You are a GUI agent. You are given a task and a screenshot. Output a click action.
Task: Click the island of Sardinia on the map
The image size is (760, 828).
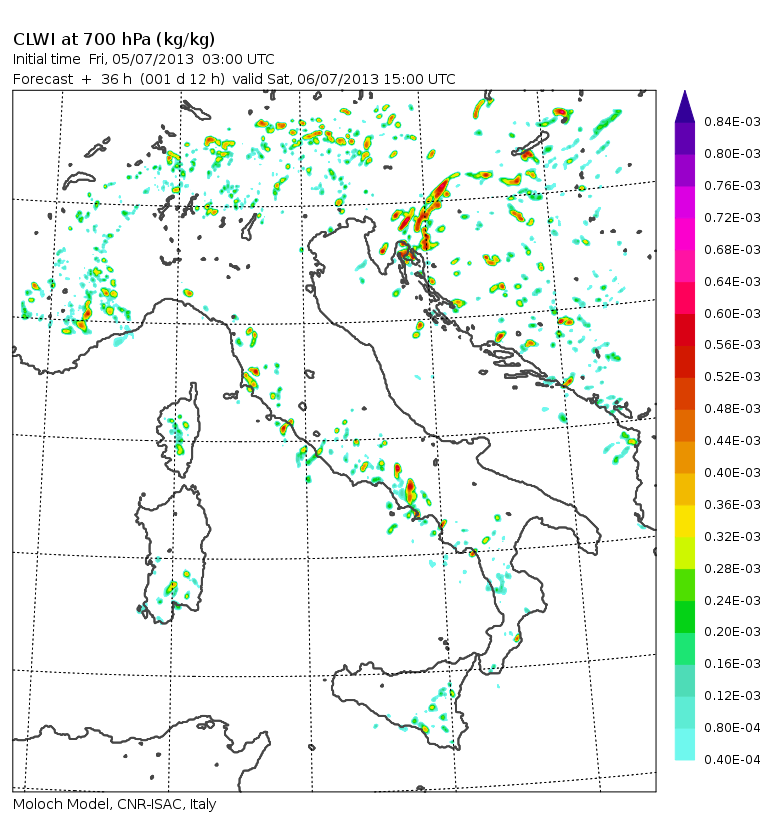pyautogui.click(x=174, y=554)
